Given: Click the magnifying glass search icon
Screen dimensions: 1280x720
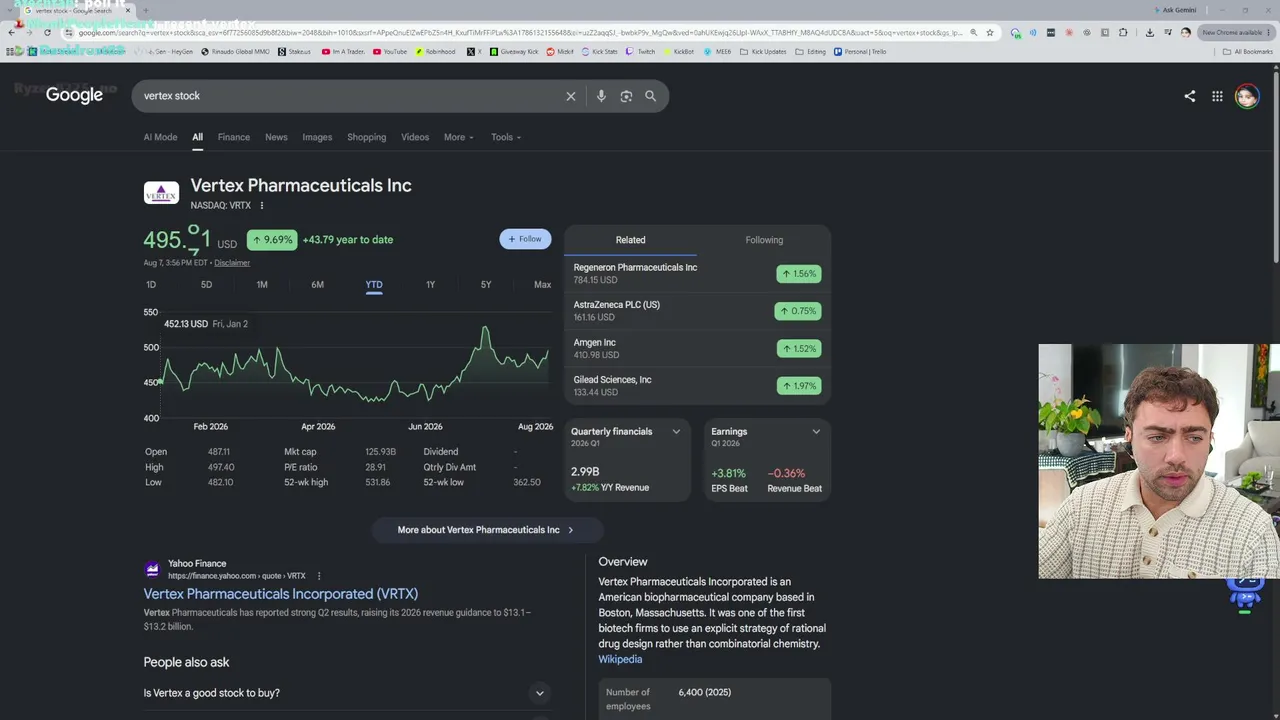Looking at the screenshot, I should coord(651,96).
